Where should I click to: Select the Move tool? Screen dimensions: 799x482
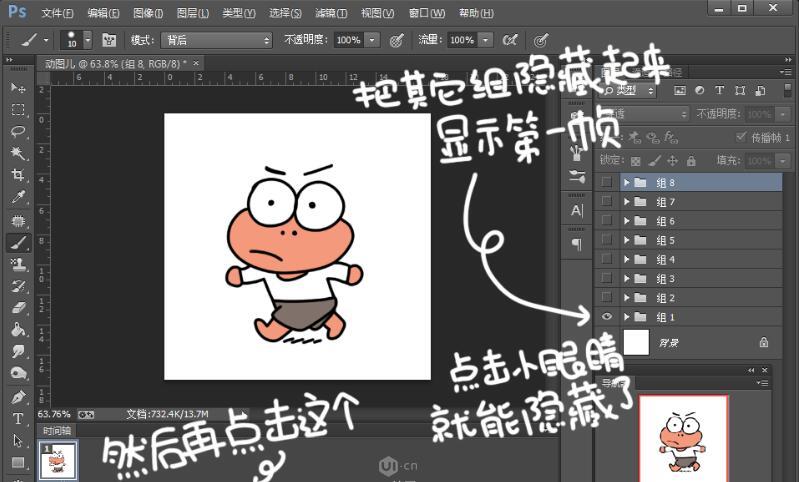[x=18, y=88]
